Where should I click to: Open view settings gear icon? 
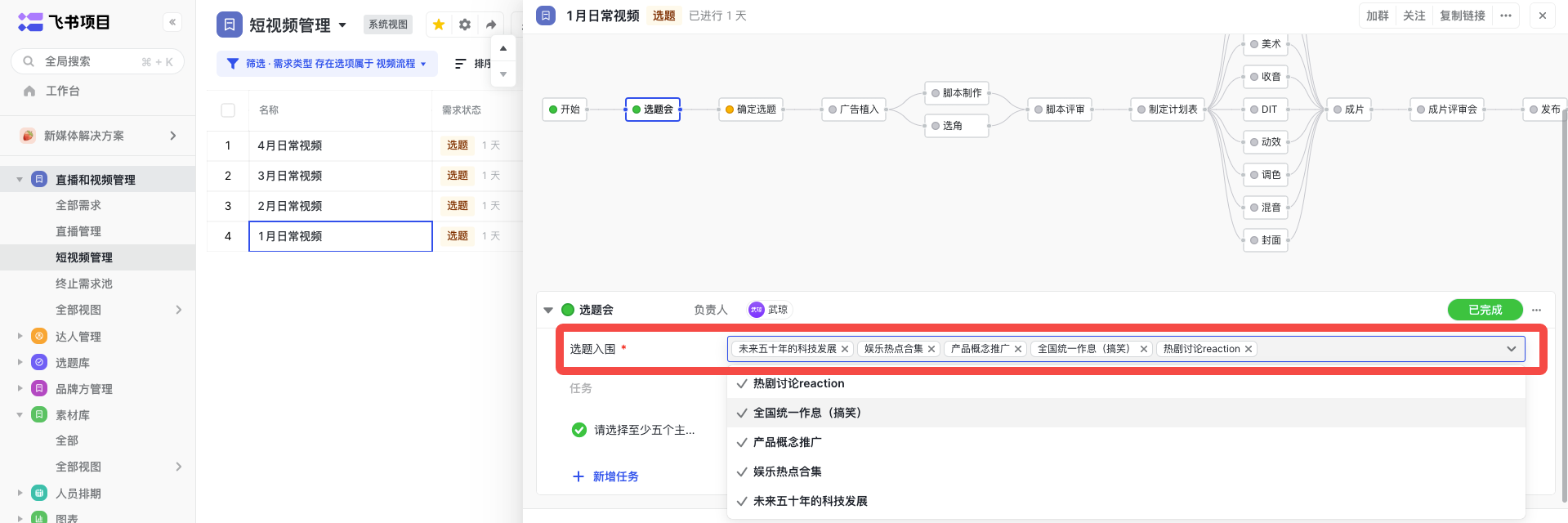pos(465,25)
